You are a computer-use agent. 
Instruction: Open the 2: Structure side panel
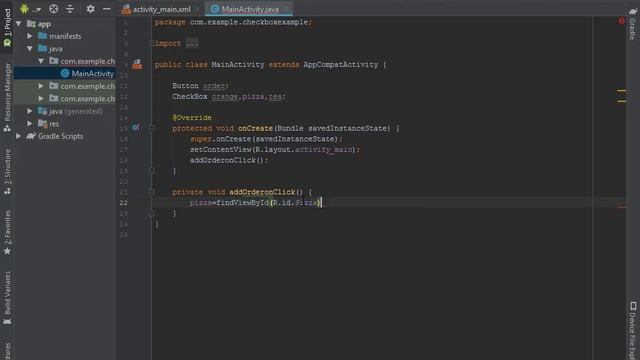tap(7, 171)
